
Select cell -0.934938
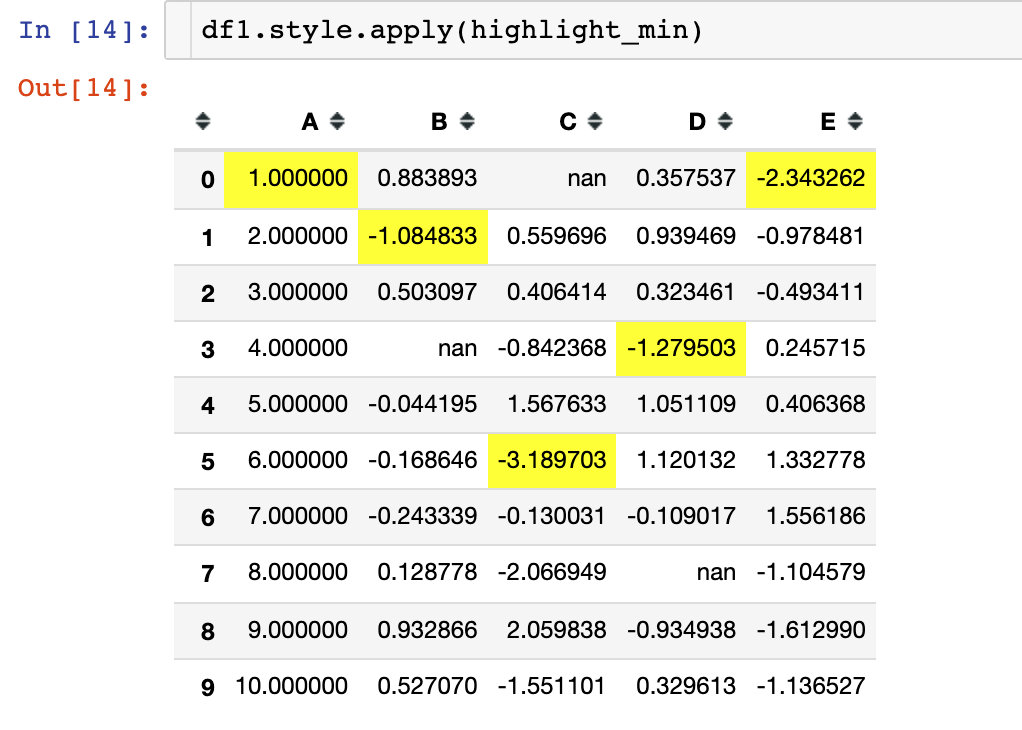click(680, 631)
